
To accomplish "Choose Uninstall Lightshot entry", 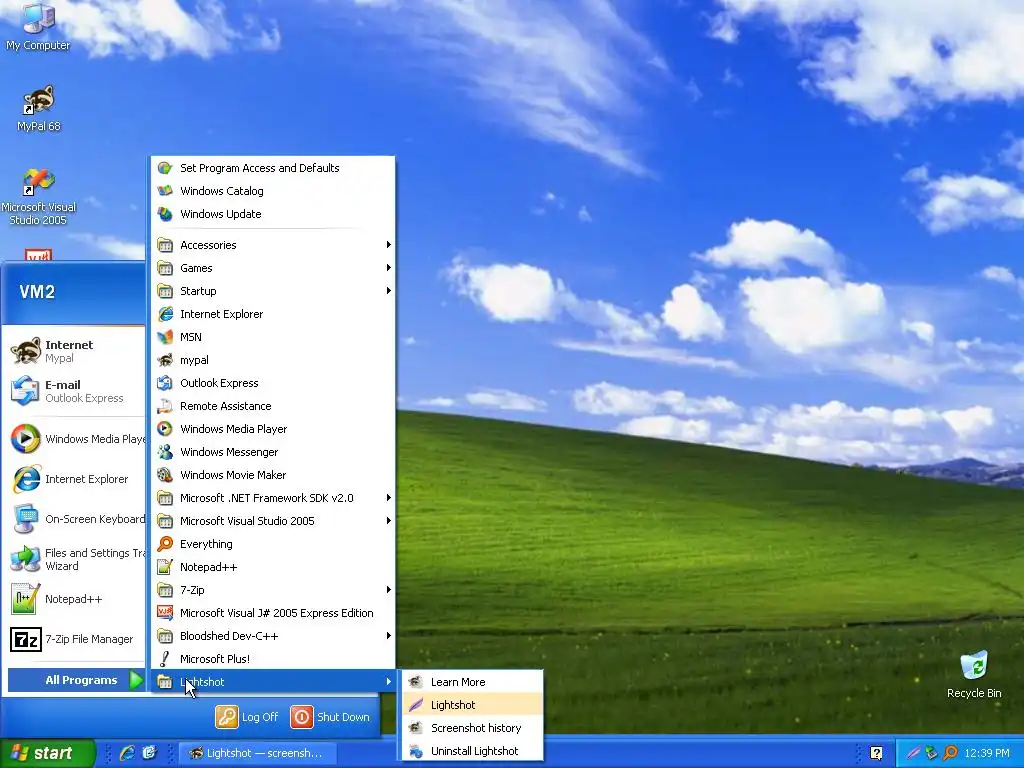I will [472, 751].
